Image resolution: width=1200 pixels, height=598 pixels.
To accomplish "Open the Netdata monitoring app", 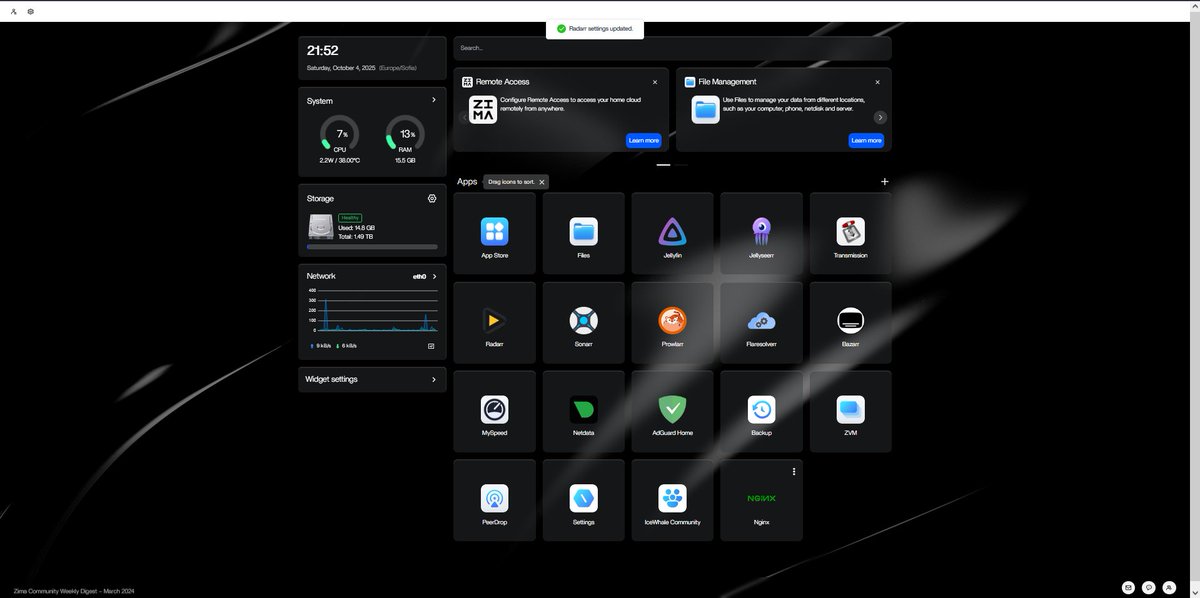I will pyautogui.click(x=584, y=411).
